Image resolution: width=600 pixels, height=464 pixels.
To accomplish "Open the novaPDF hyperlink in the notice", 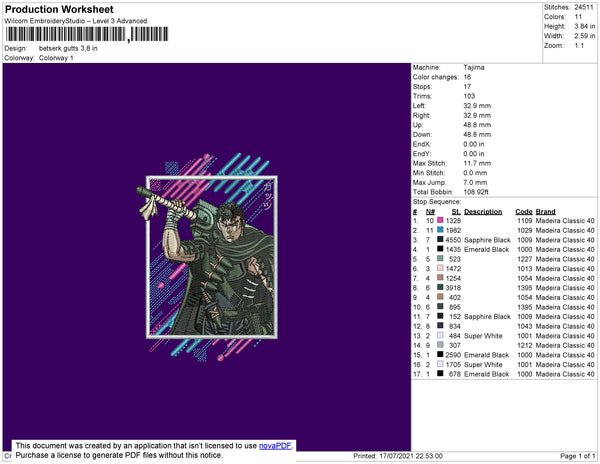I will pyautogui.click(x=275, y=446).
